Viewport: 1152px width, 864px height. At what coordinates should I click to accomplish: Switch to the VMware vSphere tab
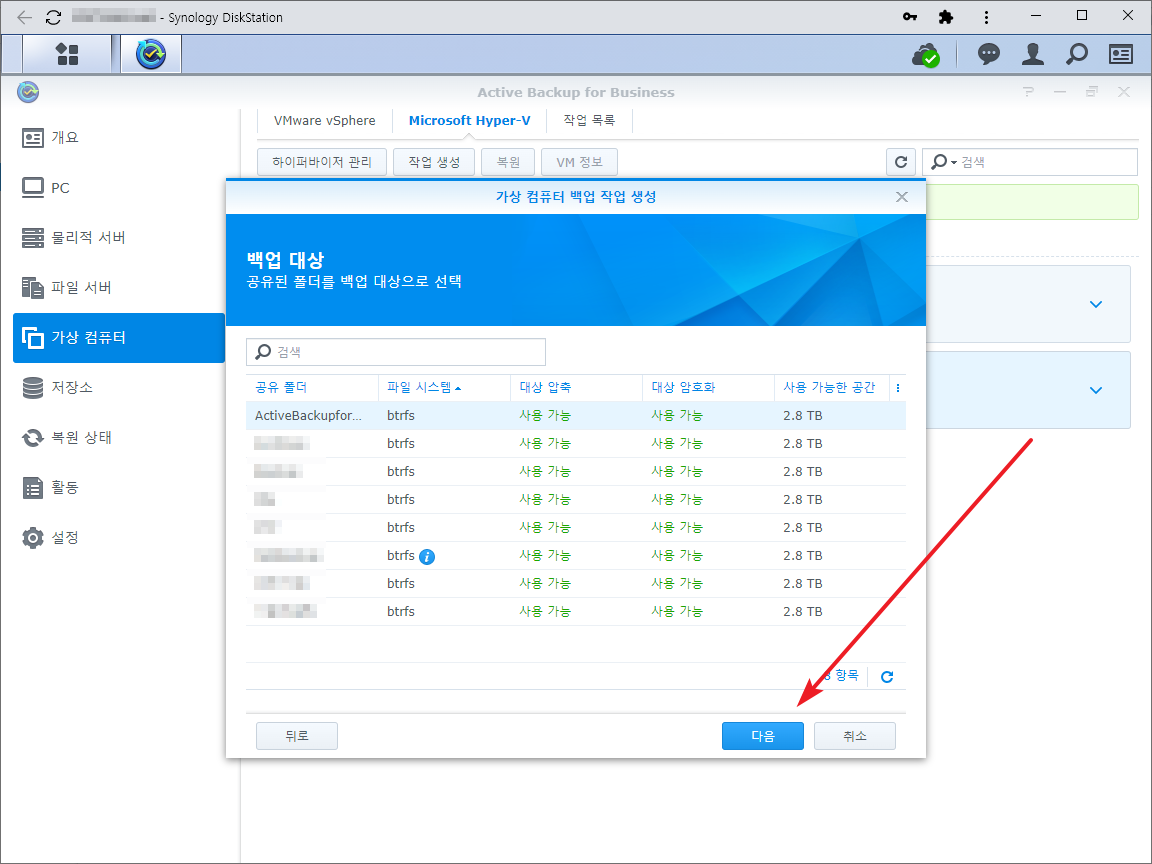(x=324, y=120)
